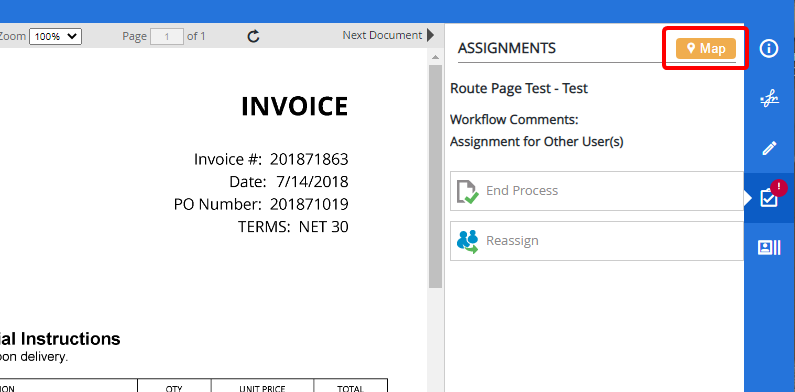Open the ID card barcode panel icon
Screen dimensions: 795x392
click(769, 247)
